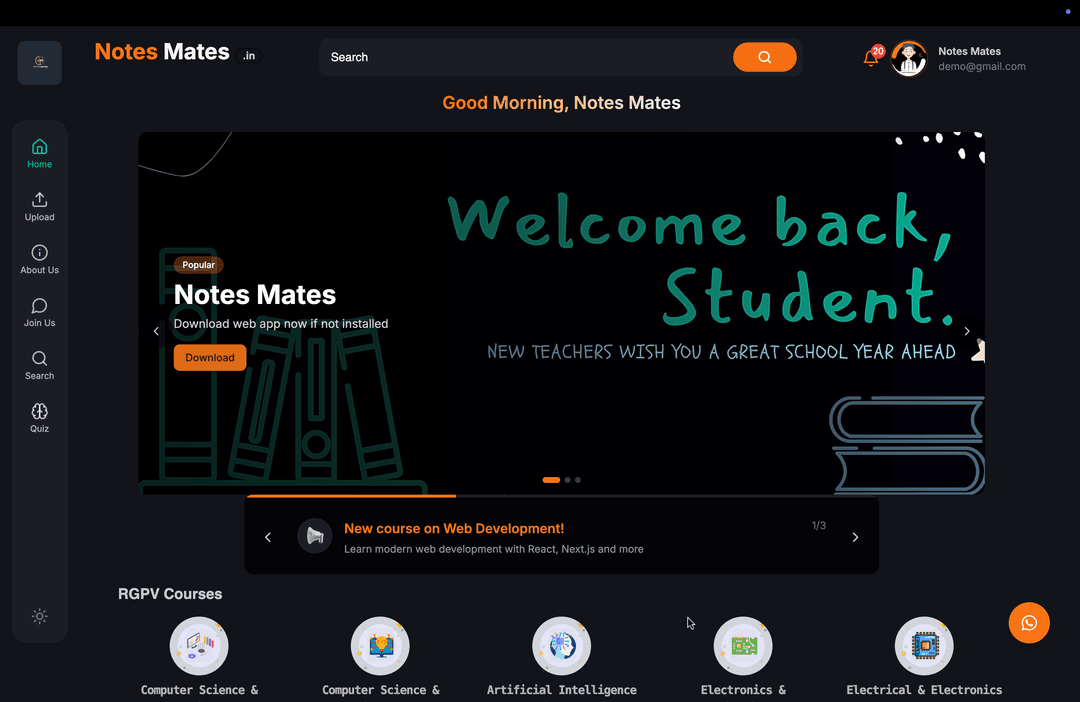This screenshot has width=1080, height=702.
Task: Click the user profile avatar
Action: tap(909, 59)
